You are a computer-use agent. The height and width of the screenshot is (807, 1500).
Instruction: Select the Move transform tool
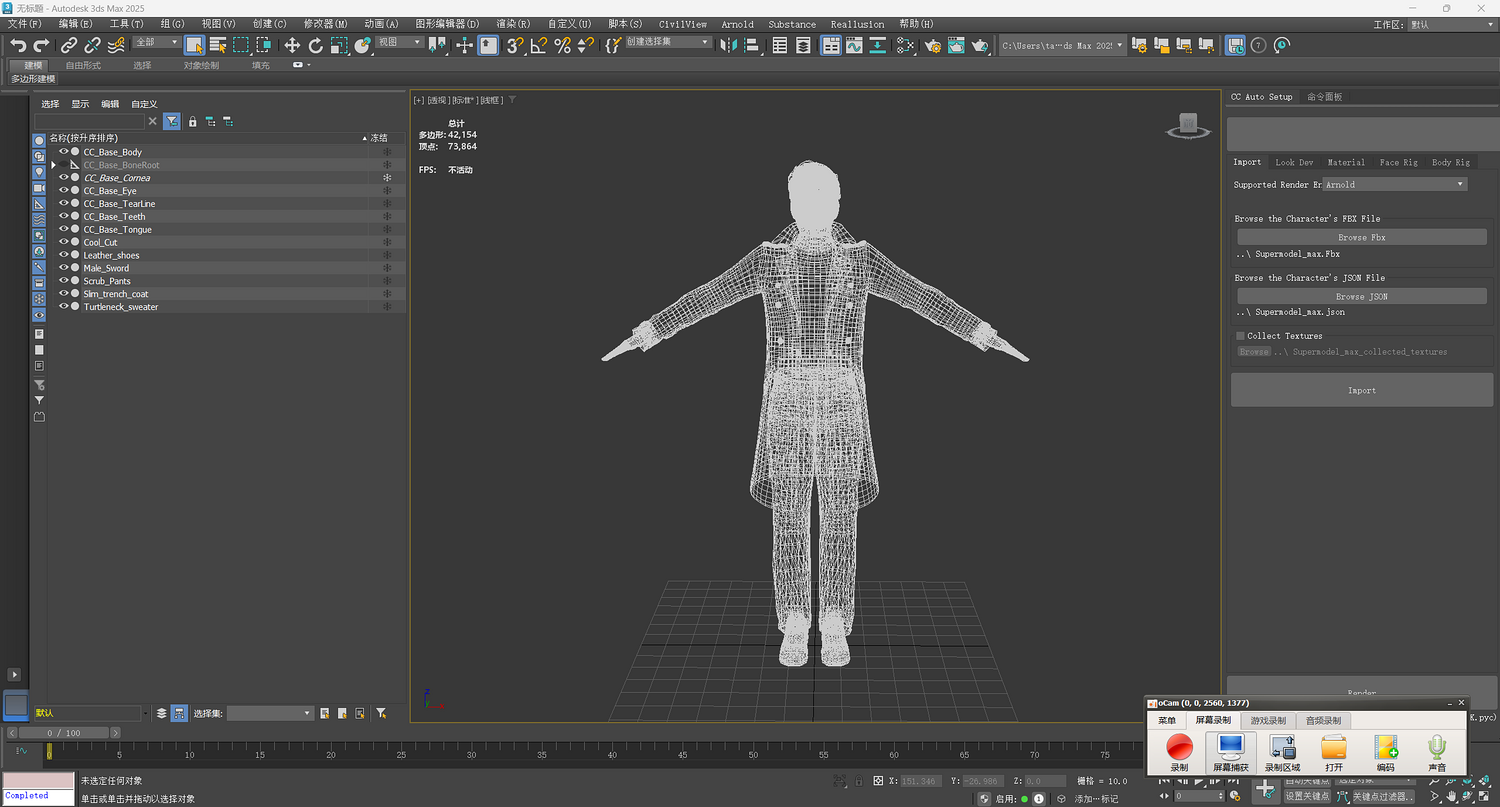[x=292, y=45]
